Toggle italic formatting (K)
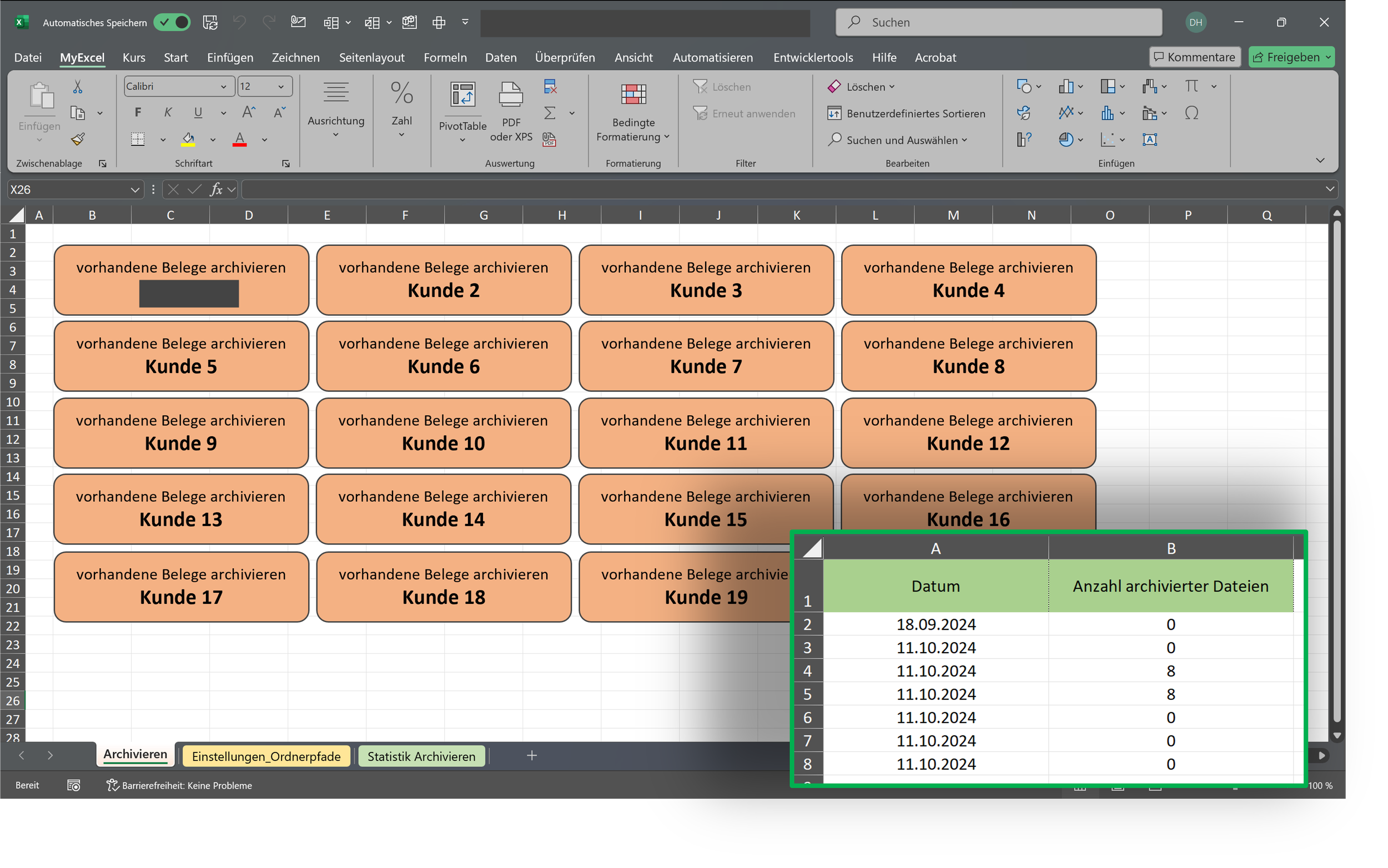The height and width of the screenshot is (868, 1388). point(168,113)
